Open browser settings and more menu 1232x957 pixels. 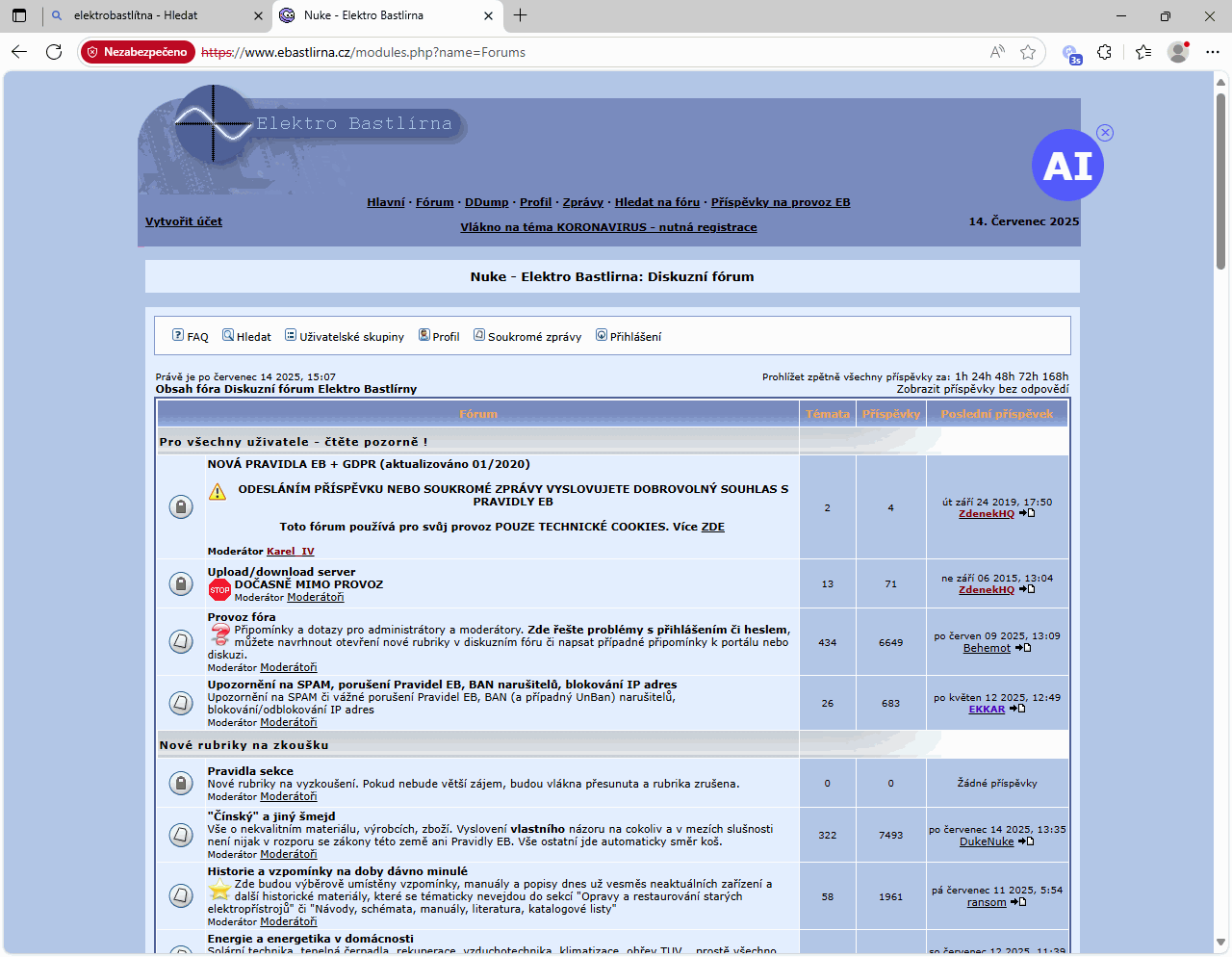[1212, 52]
